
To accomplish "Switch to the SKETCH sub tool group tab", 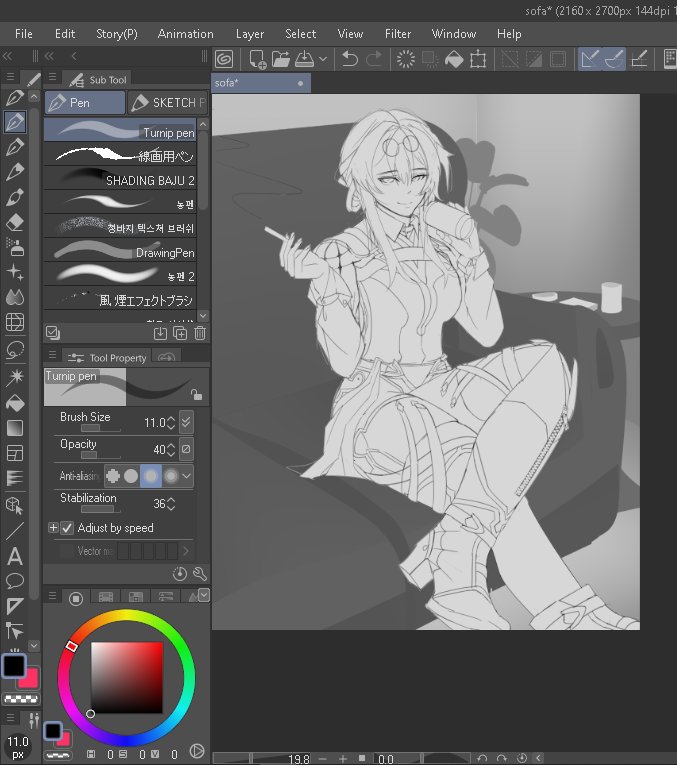I will [168, 102].
